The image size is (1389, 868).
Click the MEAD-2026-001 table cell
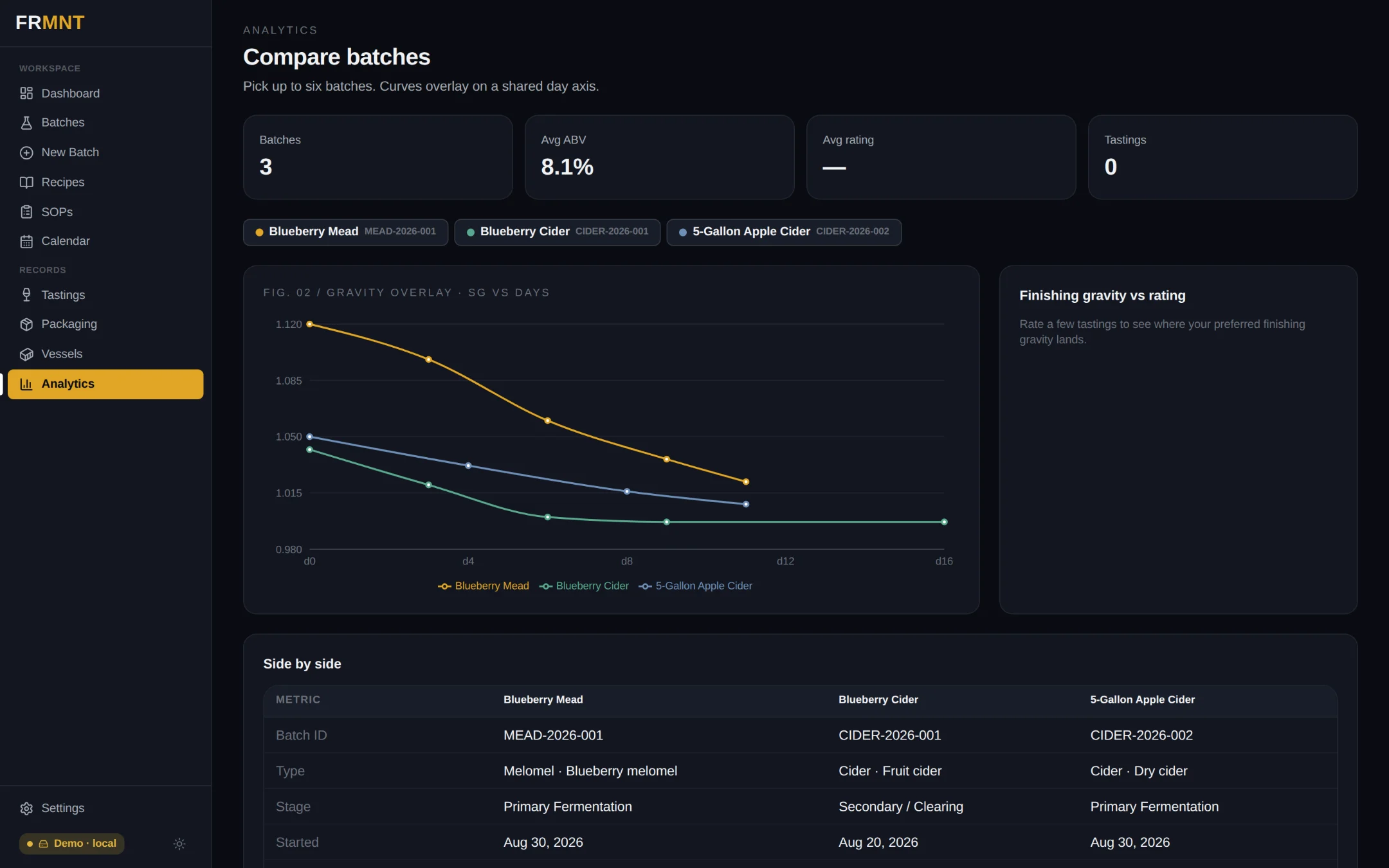[553, 735]
